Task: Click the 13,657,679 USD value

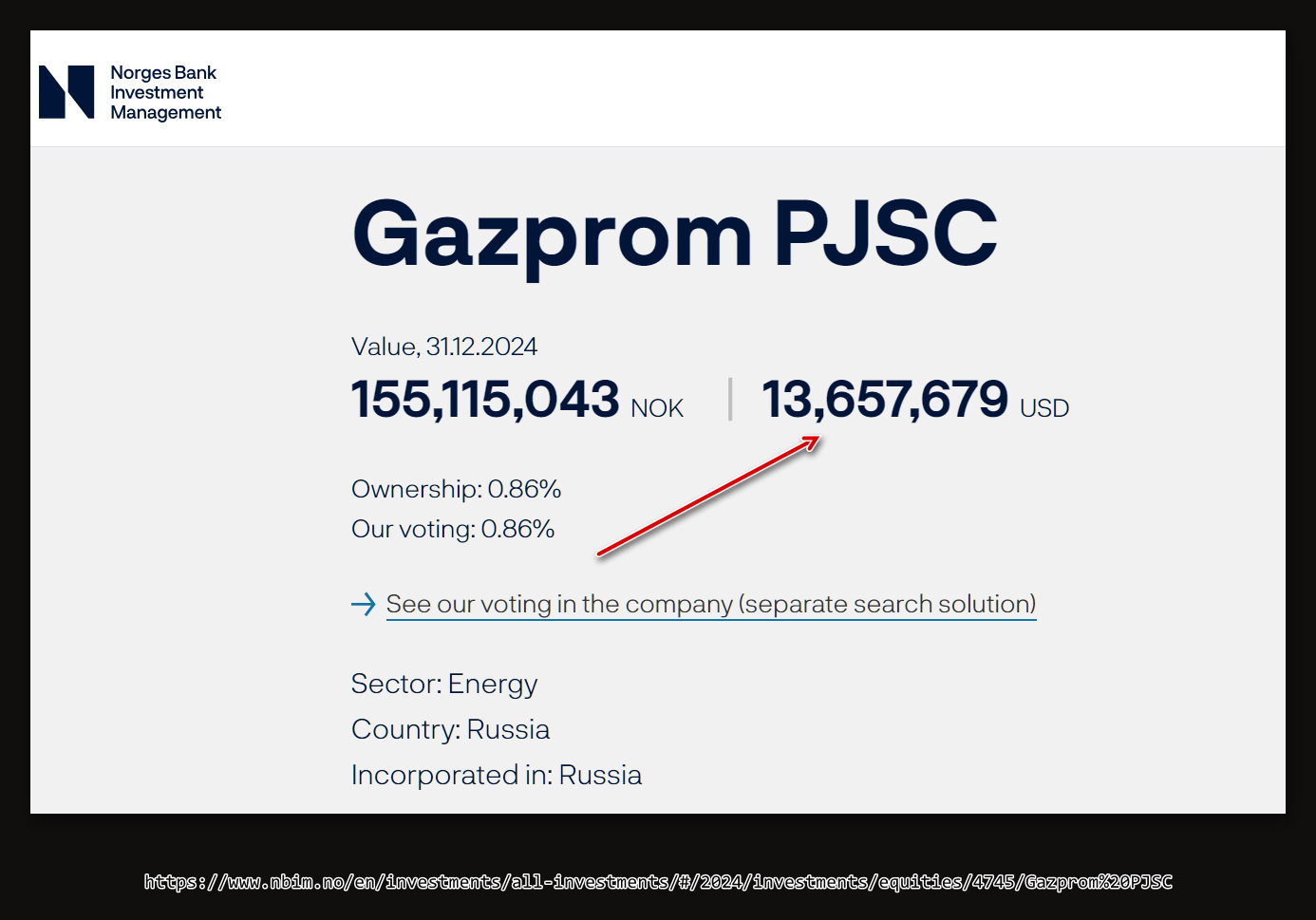Action: [884, 399]
